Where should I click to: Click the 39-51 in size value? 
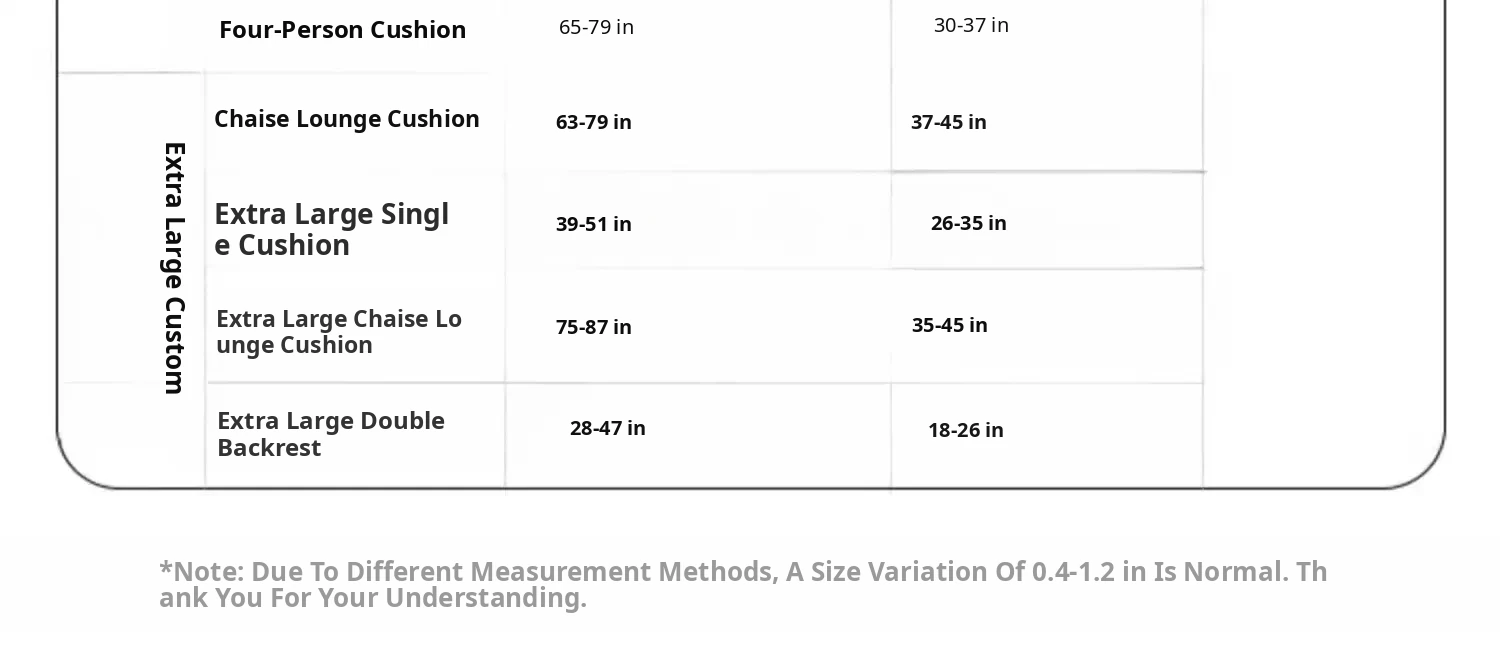[x=594, y=224]
